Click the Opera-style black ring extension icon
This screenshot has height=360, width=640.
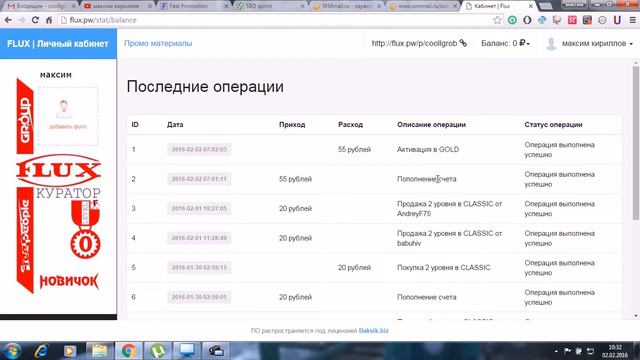click(527, 20)
